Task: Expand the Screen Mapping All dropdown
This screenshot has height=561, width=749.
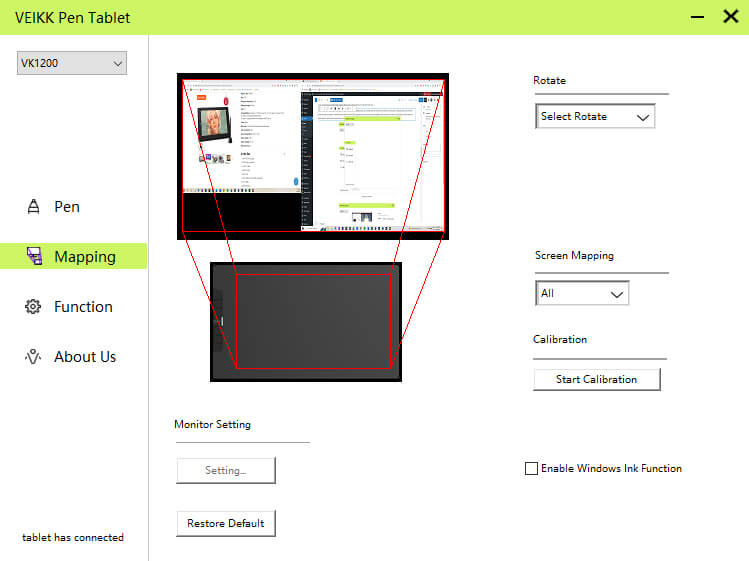Action: pos(582,294)
